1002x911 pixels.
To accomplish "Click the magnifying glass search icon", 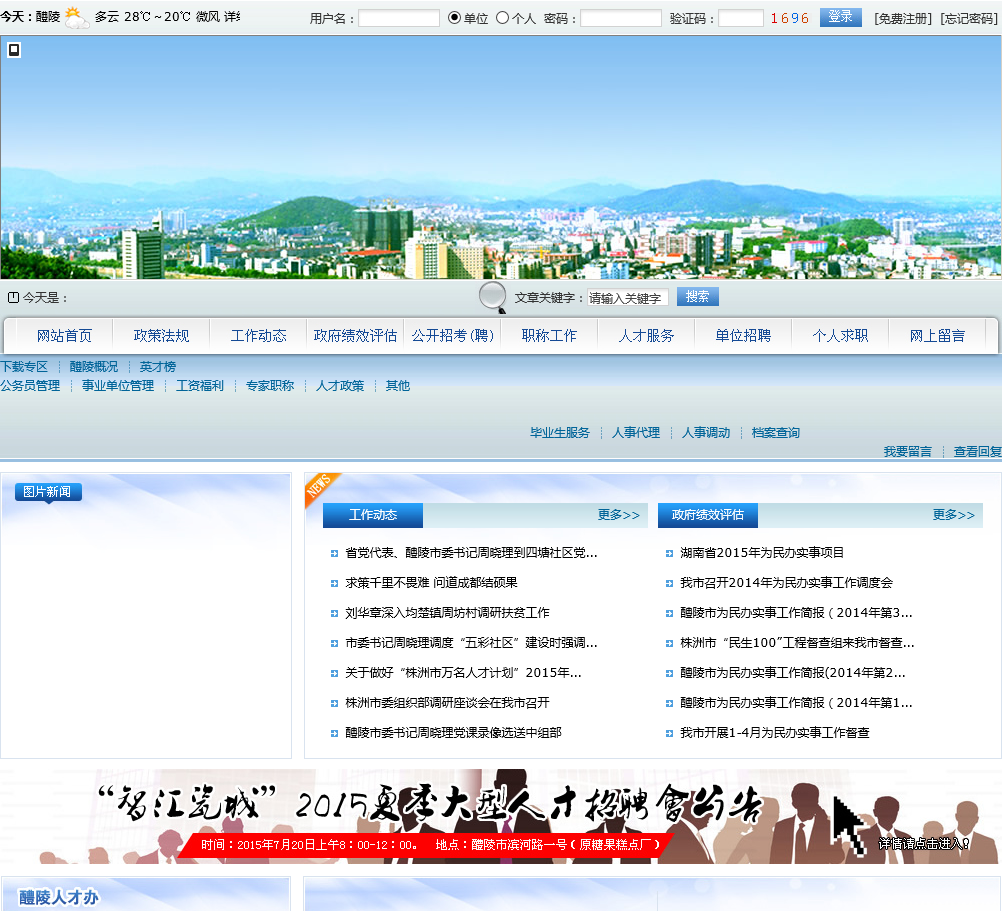I will coord(493,297).
